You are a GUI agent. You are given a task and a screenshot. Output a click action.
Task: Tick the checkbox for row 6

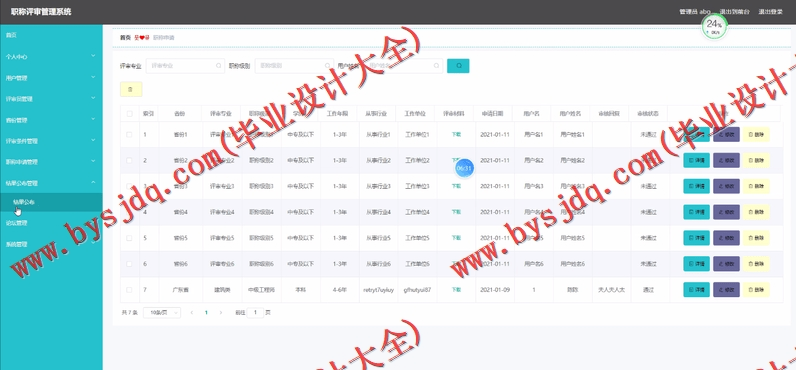tap(129, 264)
